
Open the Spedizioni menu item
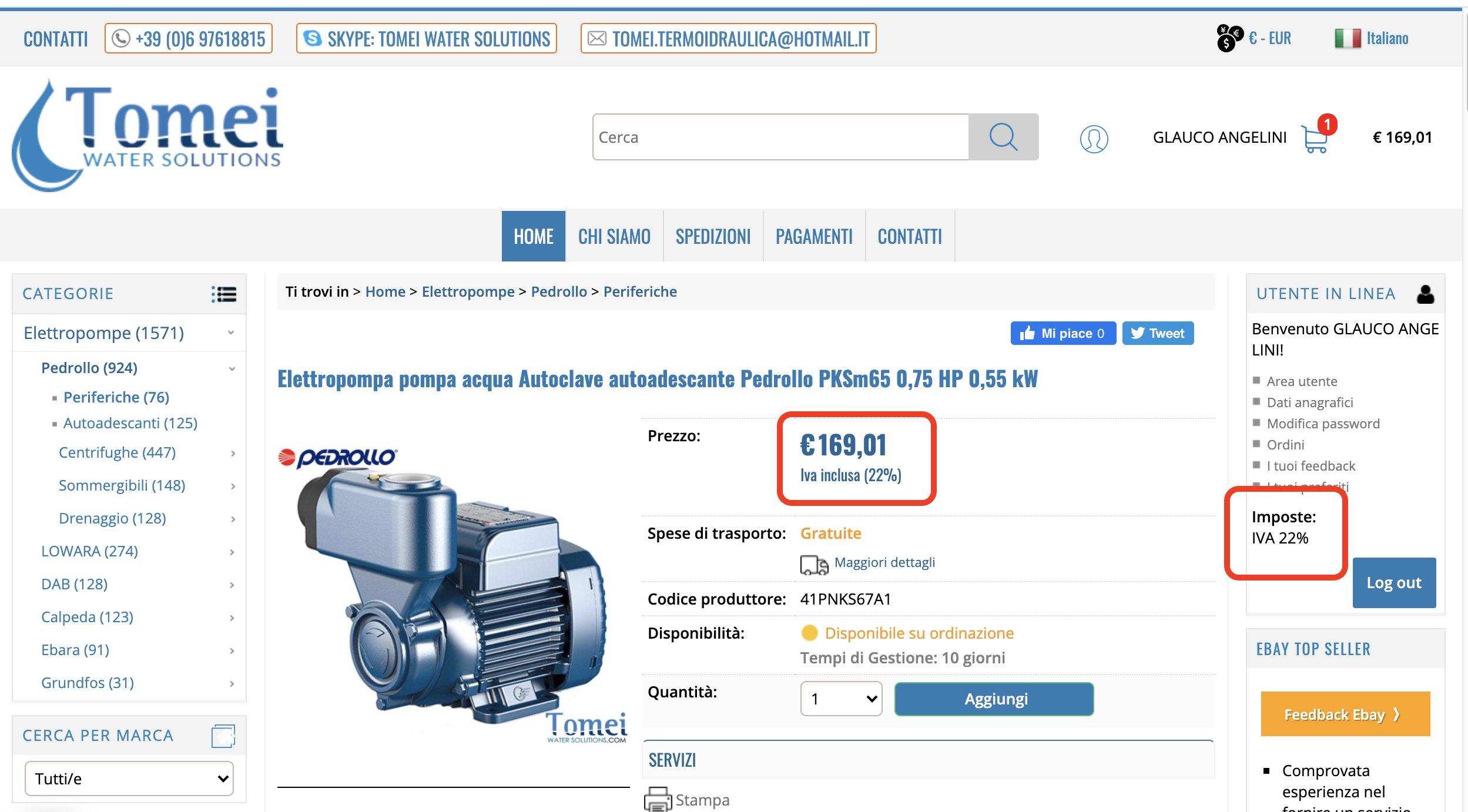(713, 236)
